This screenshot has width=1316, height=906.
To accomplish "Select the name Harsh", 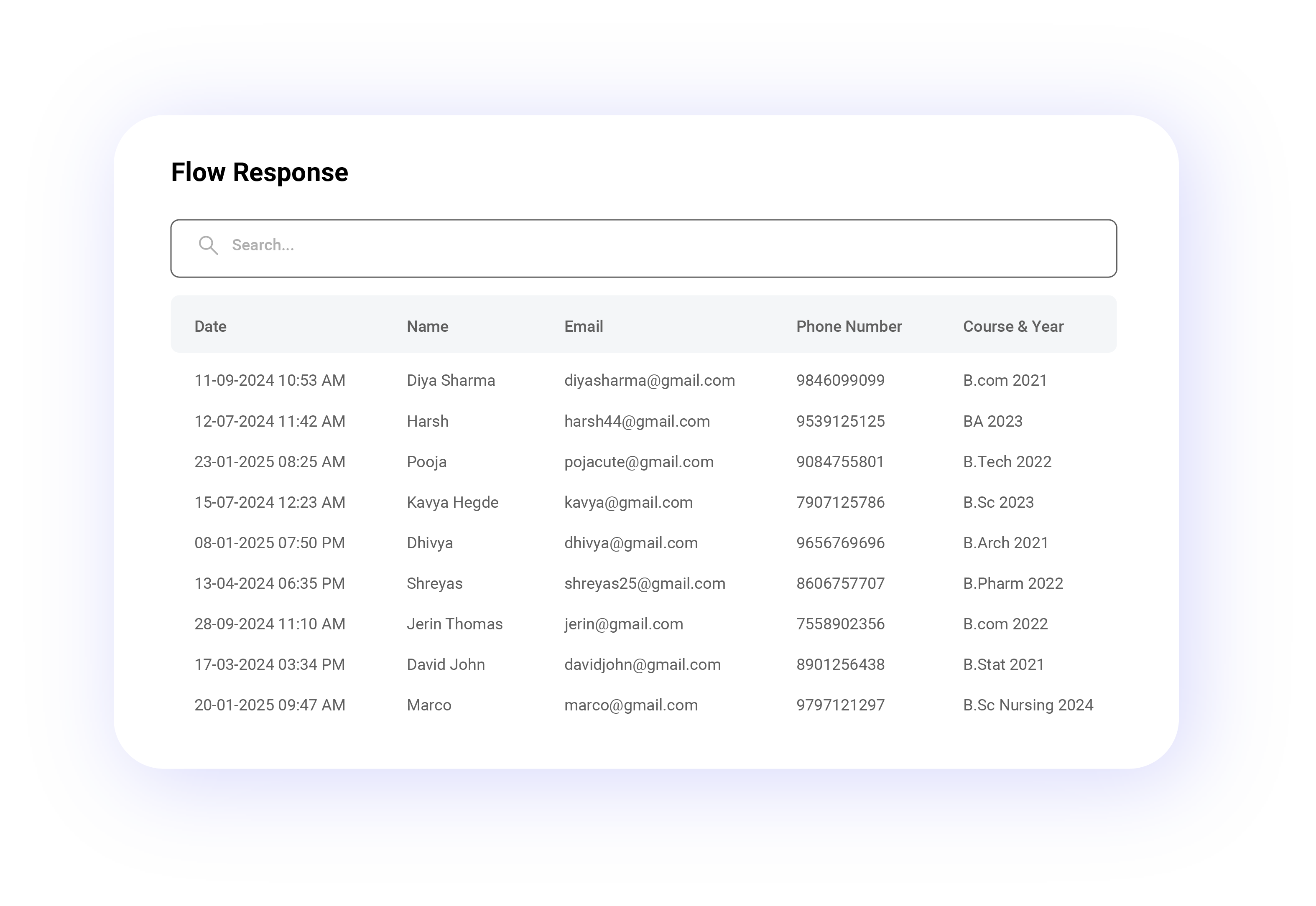I will click(x=428, y=421).
